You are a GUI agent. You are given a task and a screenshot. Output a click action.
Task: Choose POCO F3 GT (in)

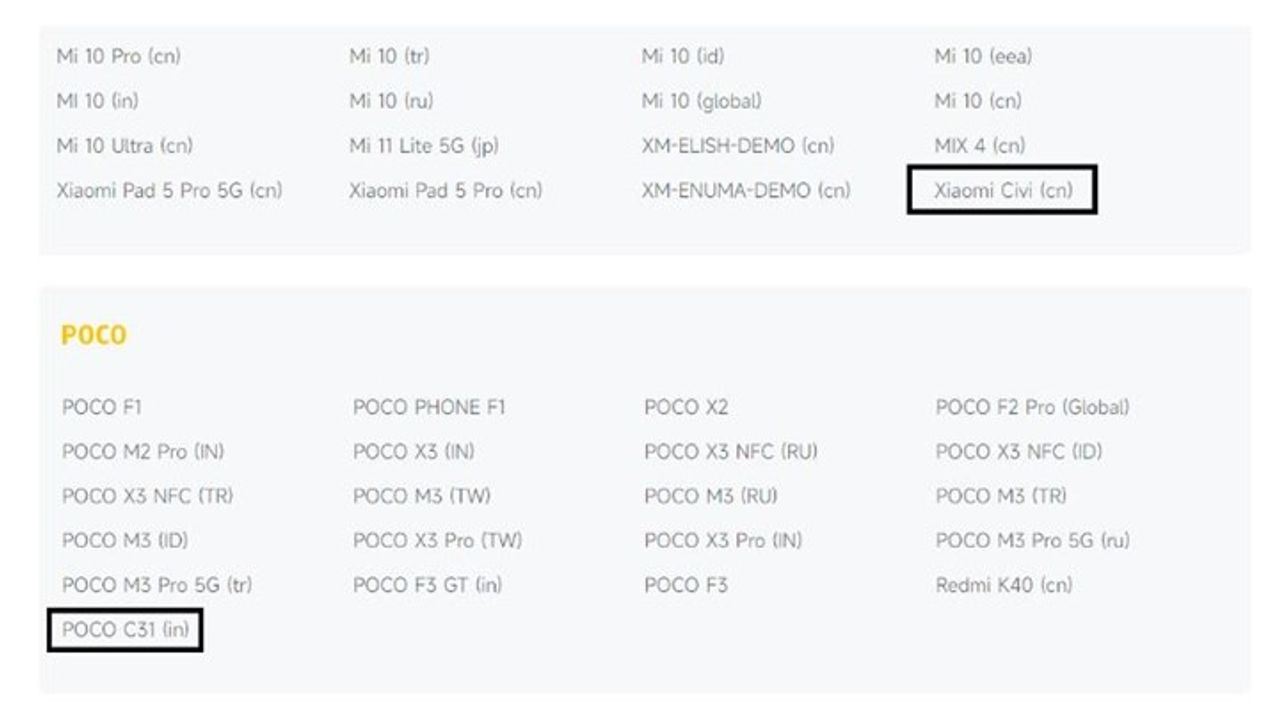(x=427, y=585)
